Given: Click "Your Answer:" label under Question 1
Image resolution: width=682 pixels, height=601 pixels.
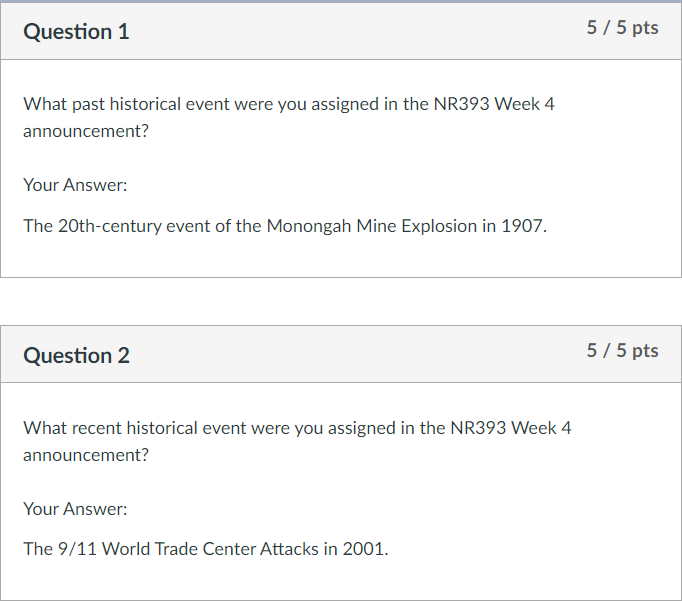Looking at the screenshot, I should 75,185.
